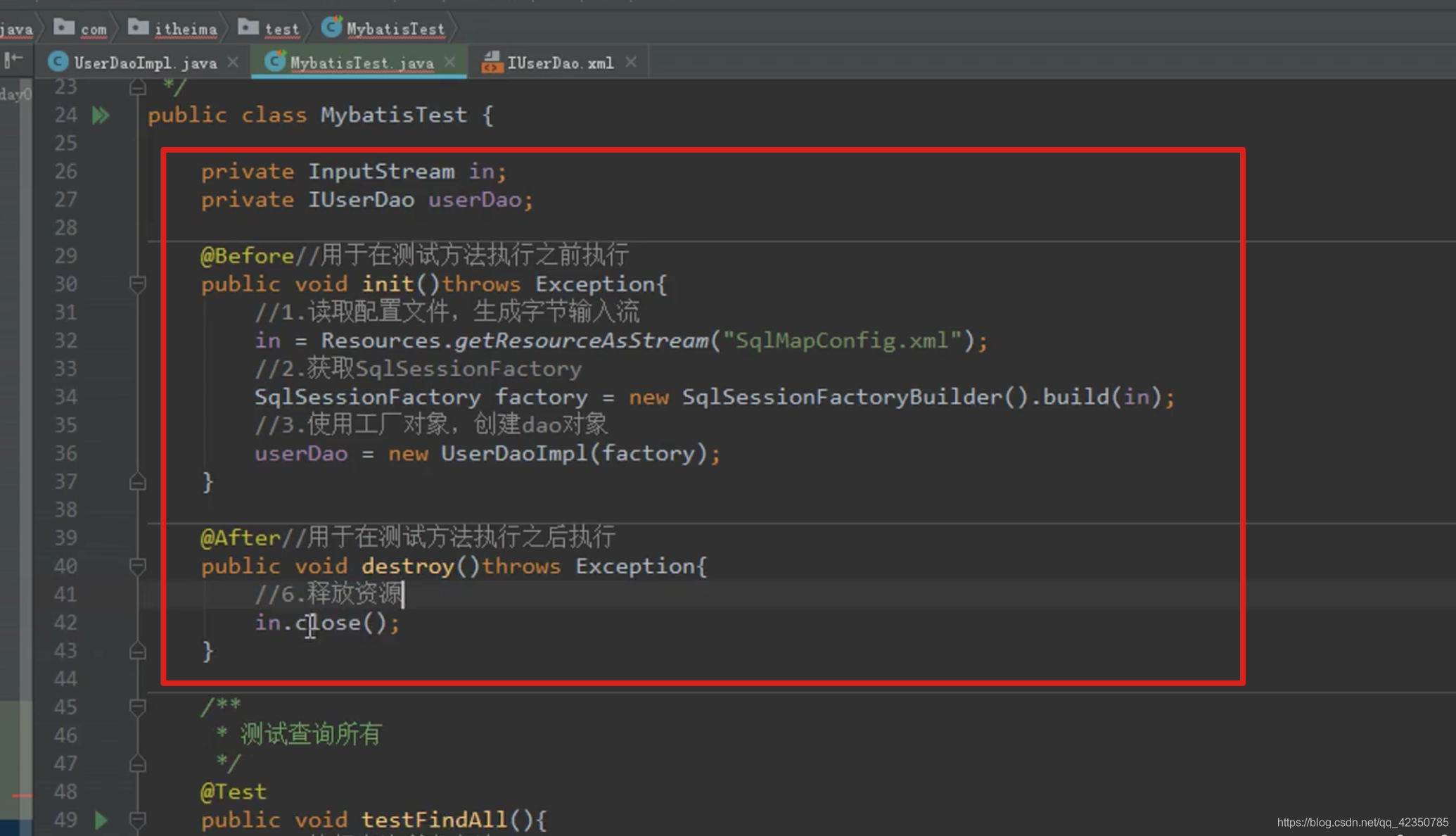The height and width of the screenshot is (836, 1456).
Task: Fold the destroy method's end marker on line 43
Action: (x=138, y=652)
